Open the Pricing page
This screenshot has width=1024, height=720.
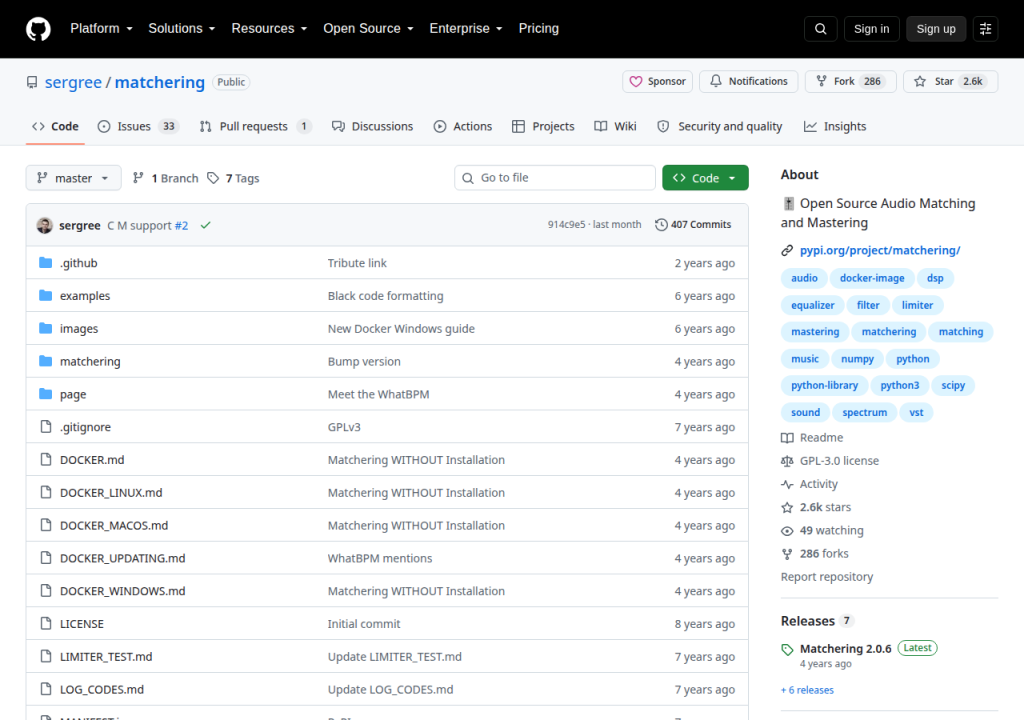point(539,29)
